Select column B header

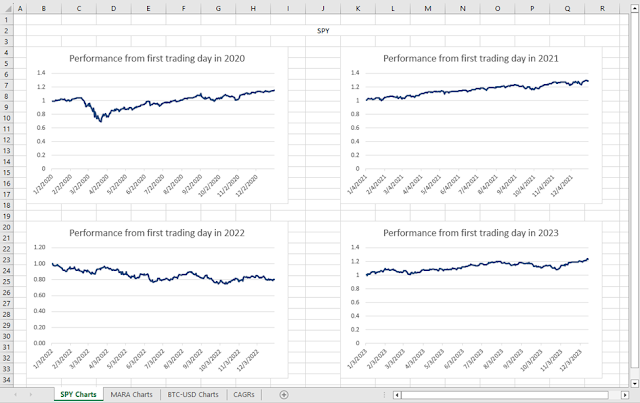point(44,8)
